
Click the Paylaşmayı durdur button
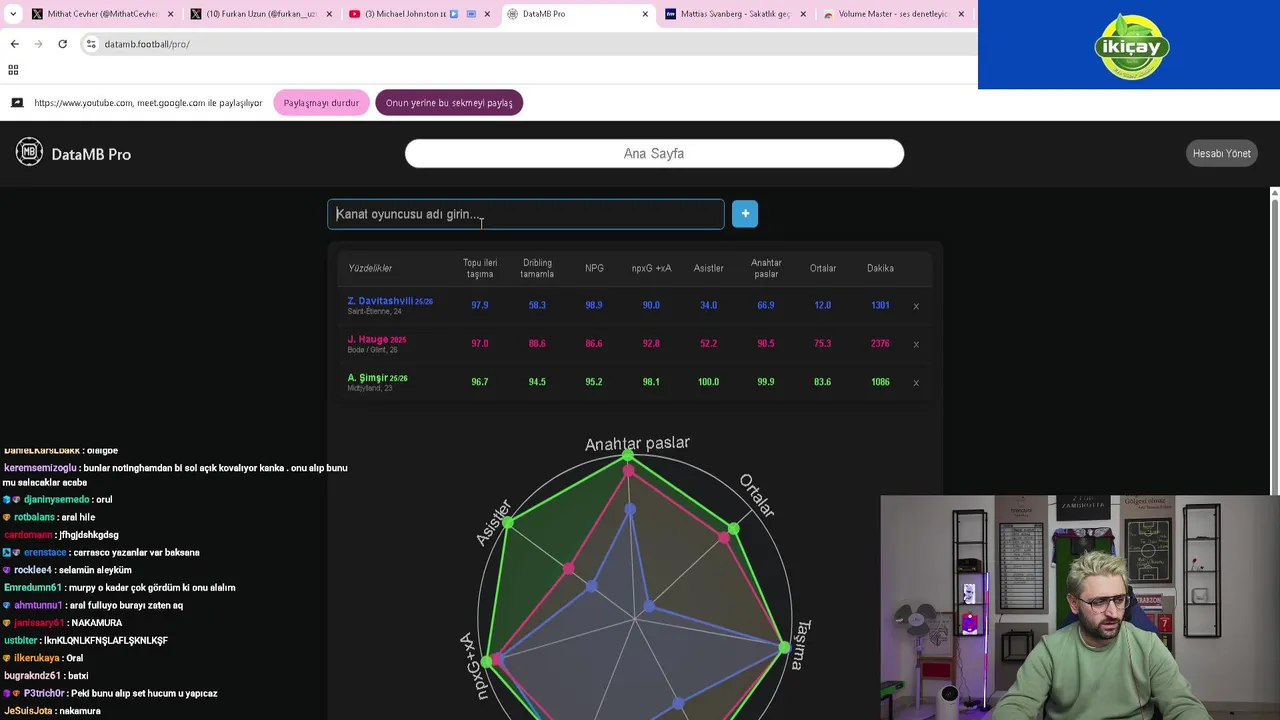pos(321,103)
